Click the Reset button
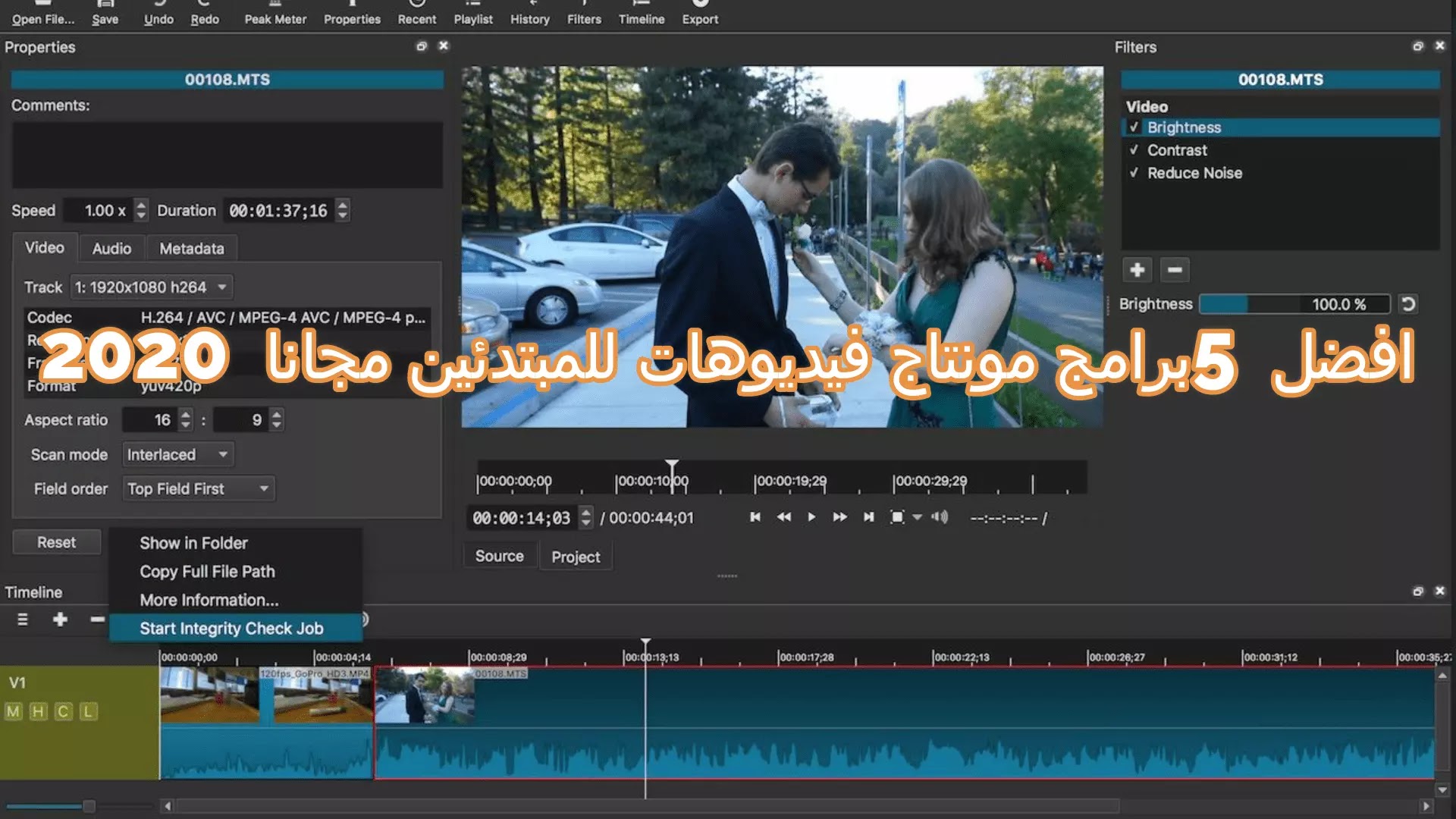Screen dimensions: 1456x819 [56, 542]
